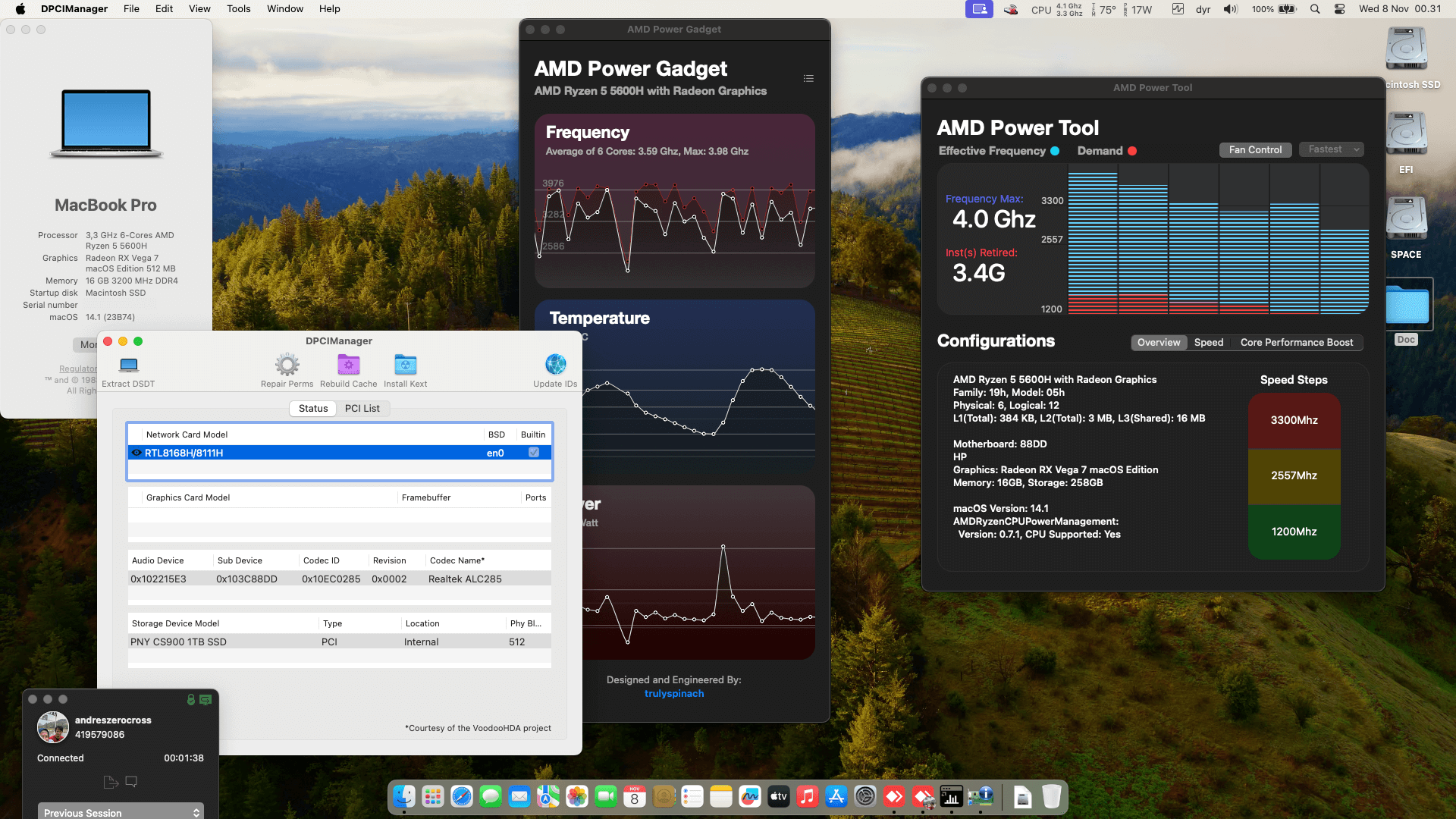
Task: Click the green chat monitor icon in AnyDesk window
Action: pyautogui.click(x=206, y=700)
